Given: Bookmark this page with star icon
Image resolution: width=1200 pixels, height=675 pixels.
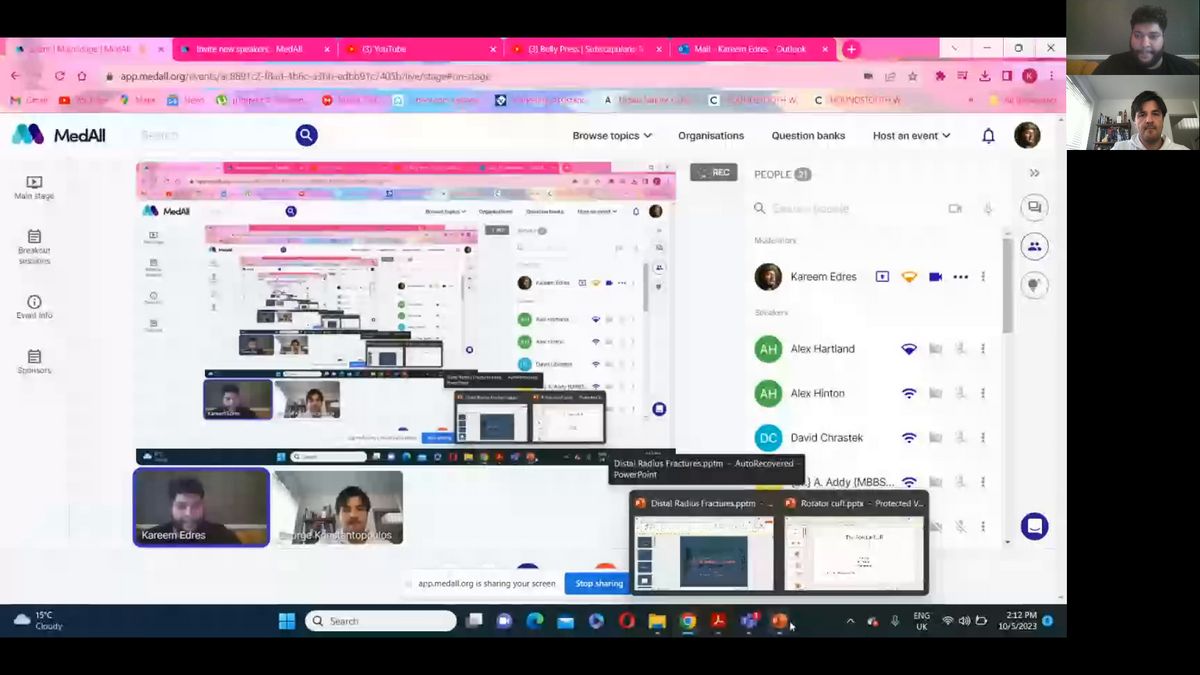Looking at the screenshot, I should click(913, 76).
